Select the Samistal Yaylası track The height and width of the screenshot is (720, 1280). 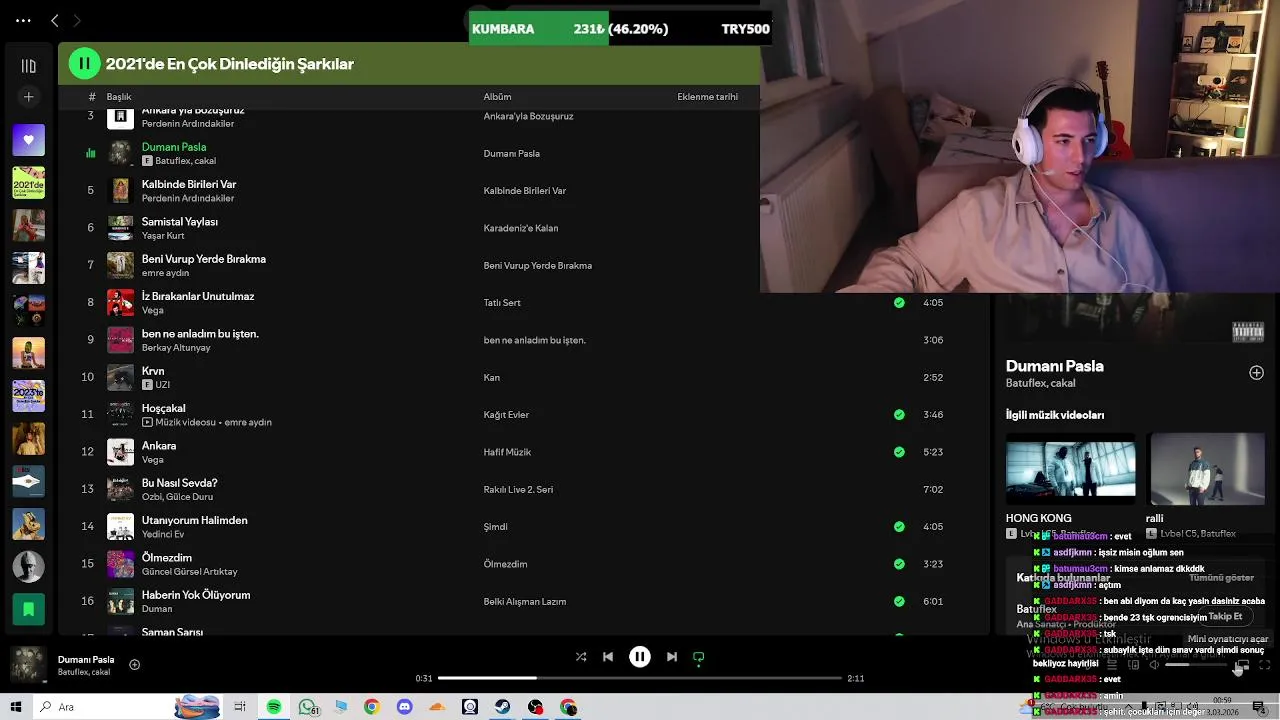pos(180,222)
